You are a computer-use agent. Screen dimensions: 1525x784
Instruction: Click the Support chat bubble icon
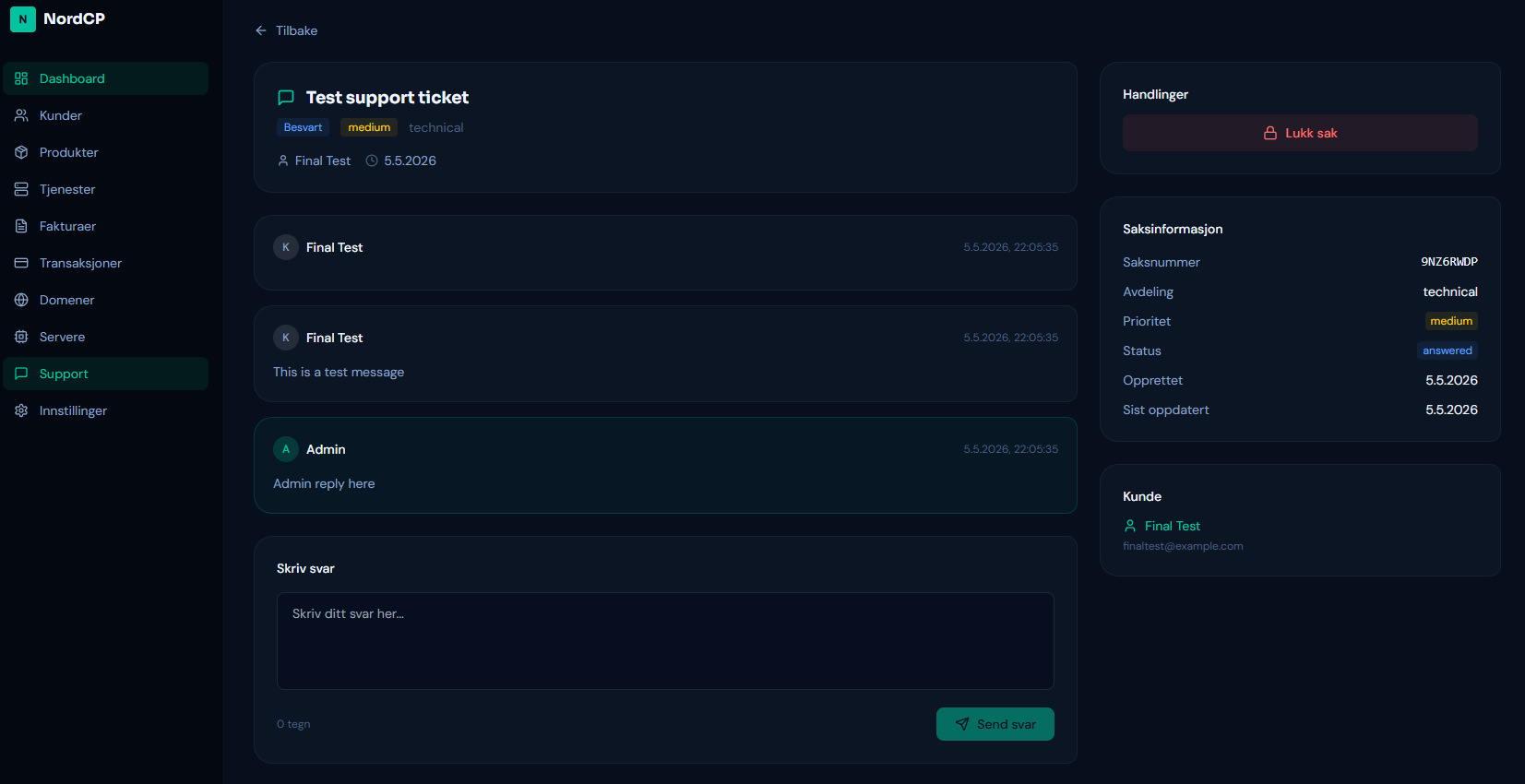click(x=21, y=374)
